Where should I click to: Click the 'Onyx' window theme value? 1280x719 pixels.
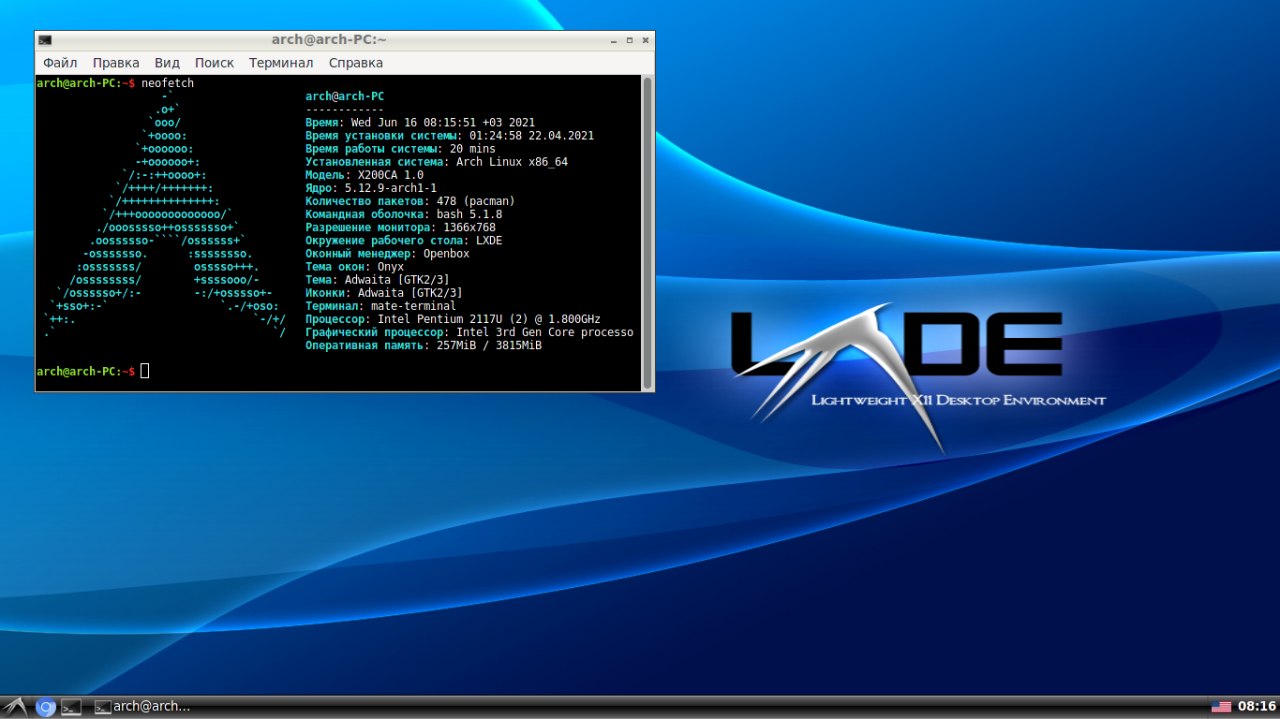point(390,266)
